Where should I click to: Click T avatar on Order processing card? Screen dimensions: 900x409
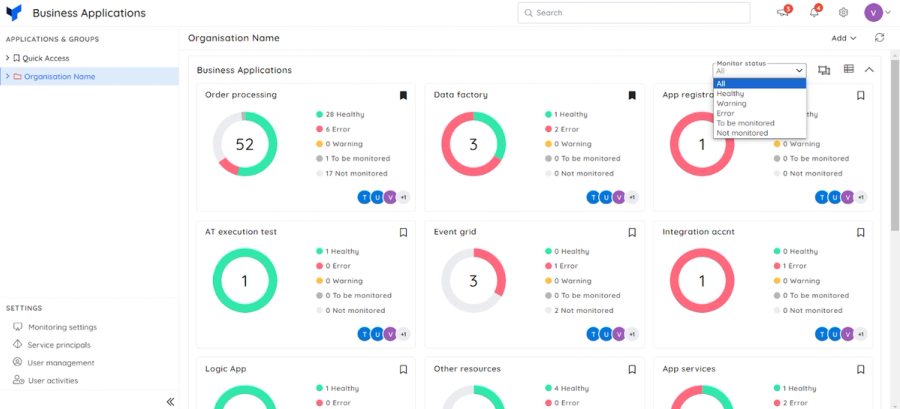(364, 197)
